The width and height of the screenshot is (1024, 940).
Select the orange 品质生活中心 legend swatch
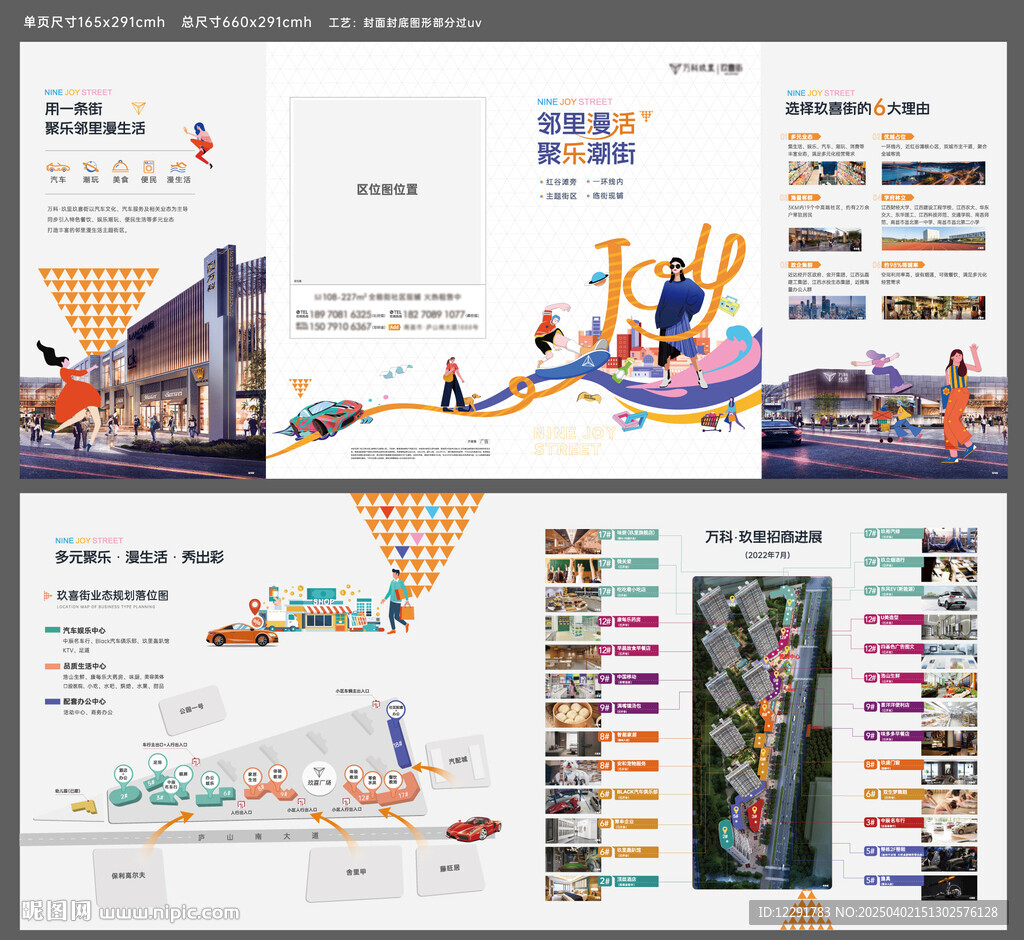pos(52,666)
